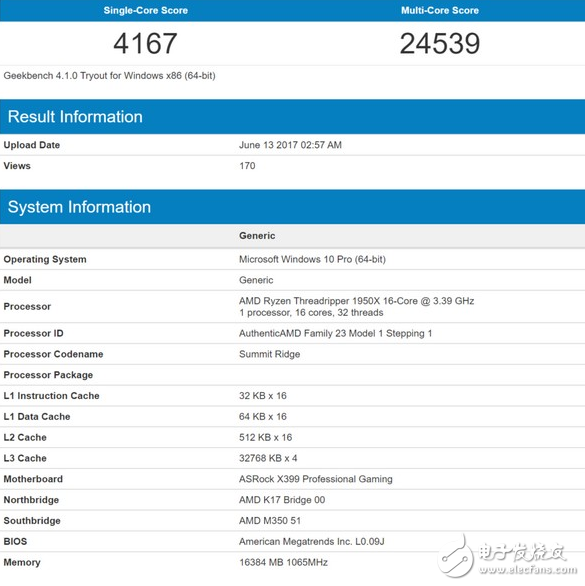Select American Megatrends Inc. L0.09J value
This screenshot has height=586, width=585.
(312, 542)
